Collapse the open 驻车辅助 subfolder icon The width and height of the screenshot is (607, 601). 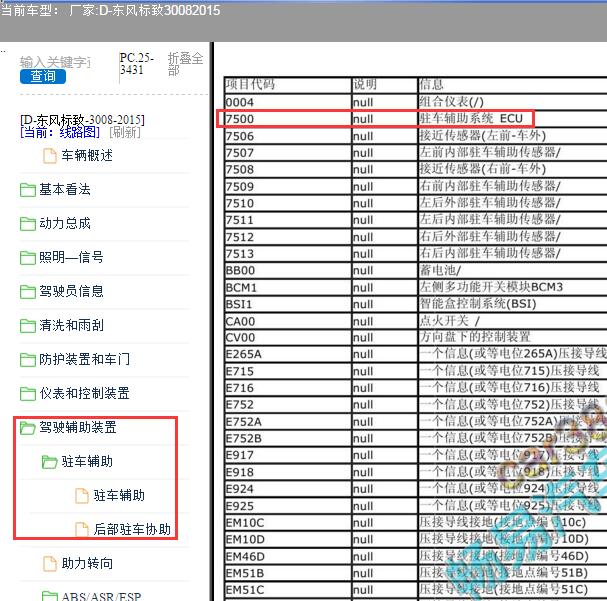50,462
